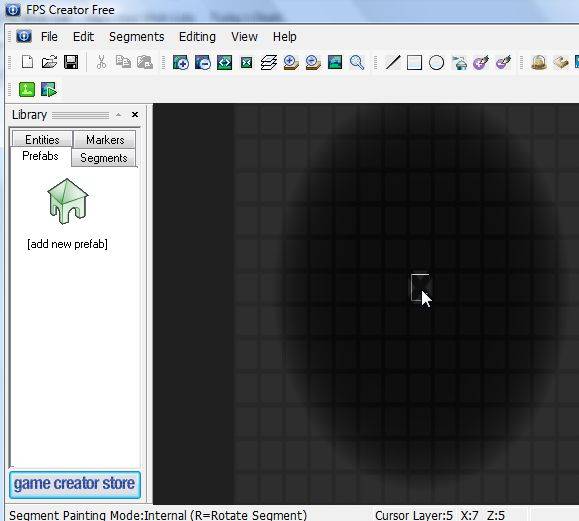Click the [add new prefab] label
This screenshot has height=521, width=579.
[x=68, y=244]
